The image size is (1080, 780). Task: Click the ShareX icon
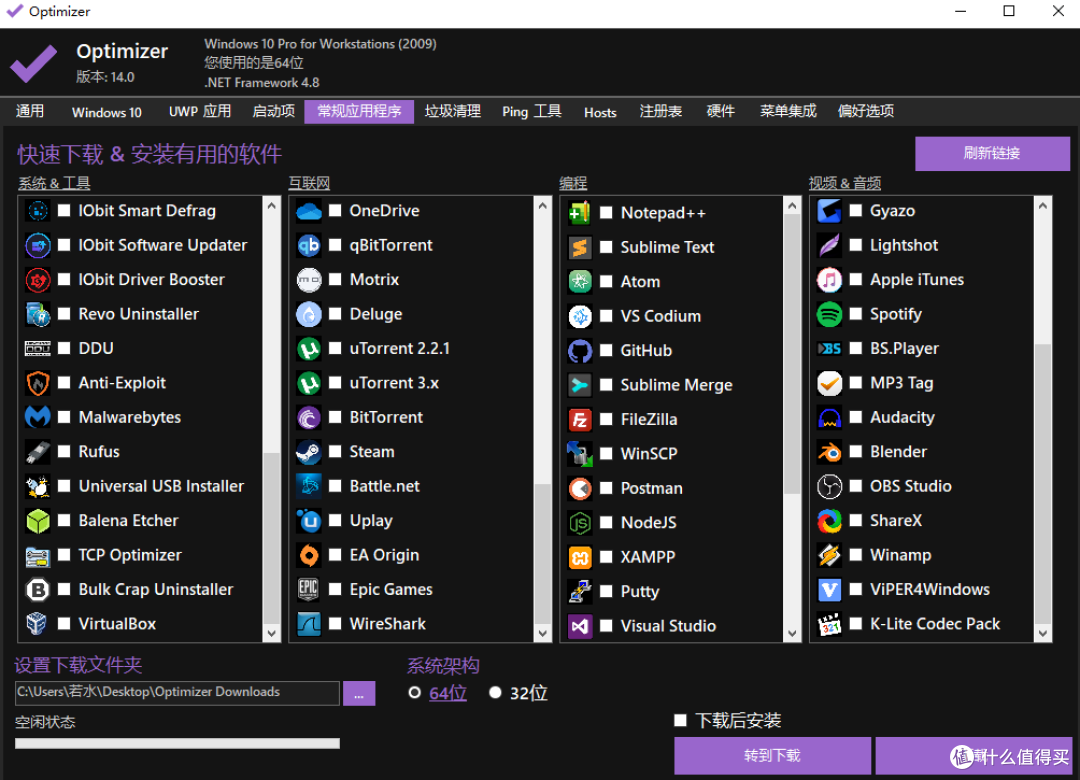pos(829,520)
